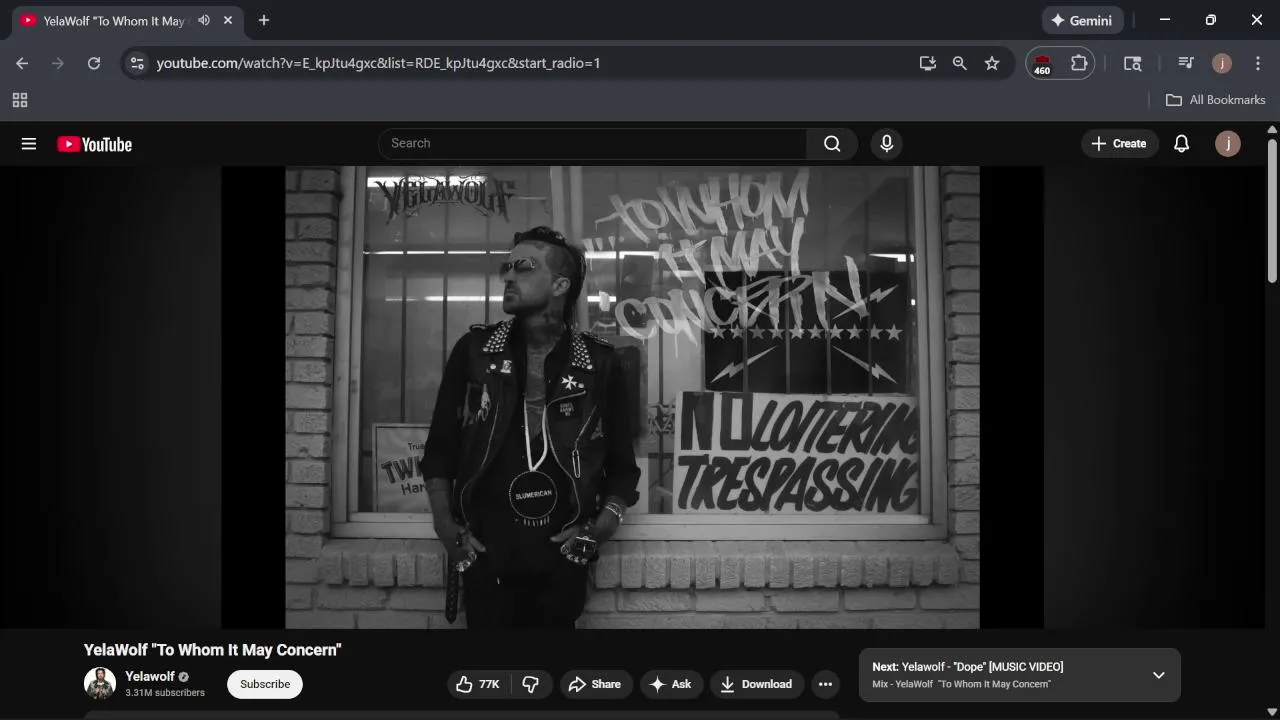Image resolution: width=1280 pixels, height=720 pixels.
Task: Go back in browser history
Action: point(22,63)
